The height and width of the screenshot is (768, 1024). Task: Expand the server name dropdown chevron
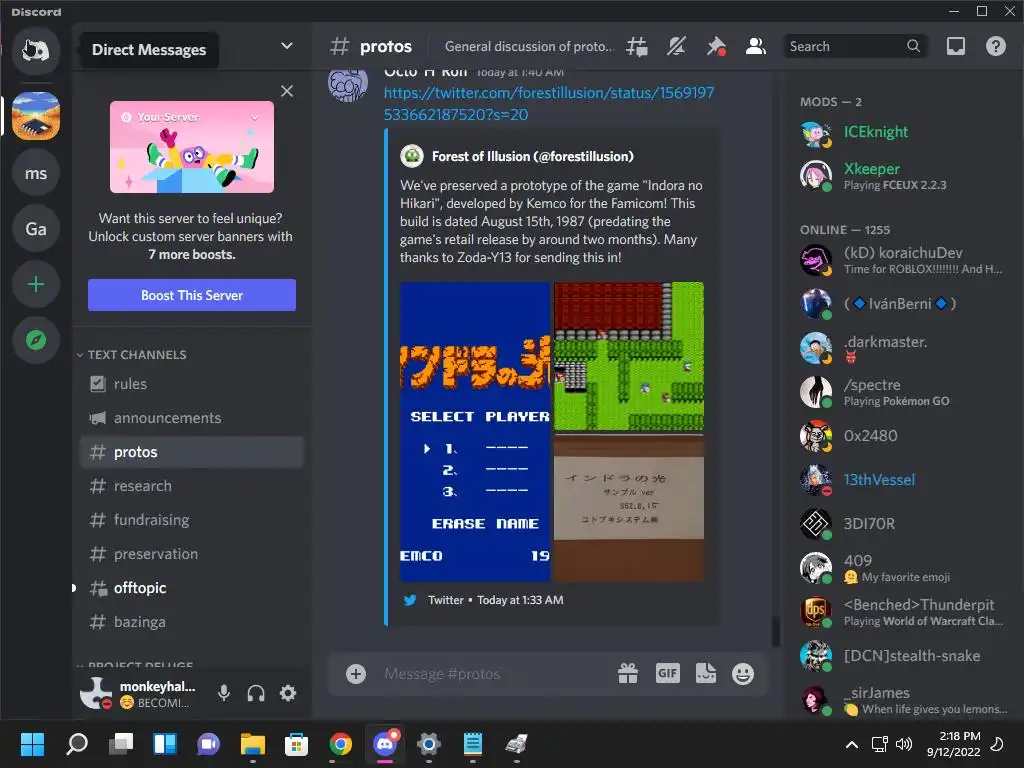coord(287,46)
